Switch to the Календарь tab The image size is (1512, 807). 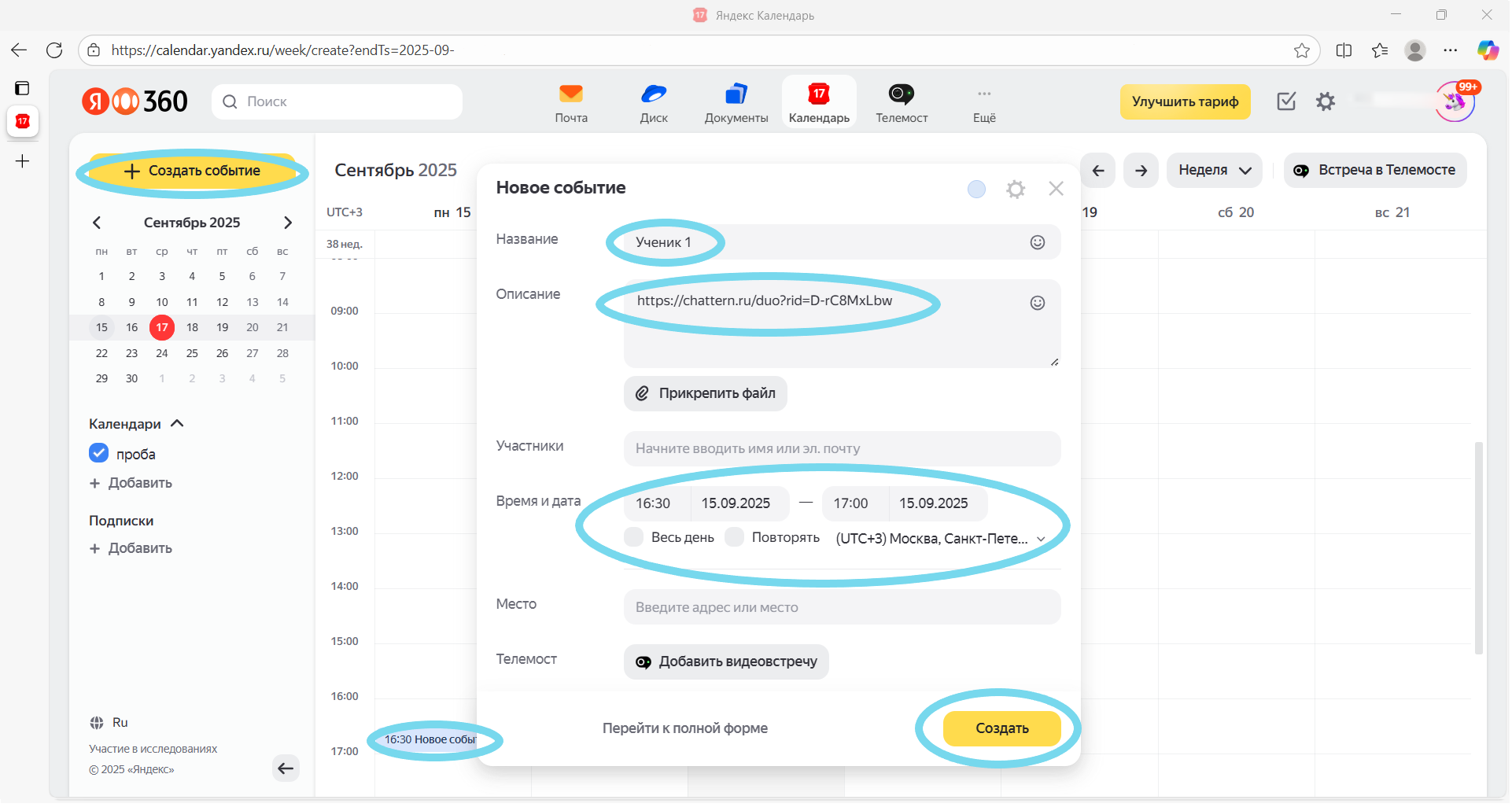click(819, 102)
